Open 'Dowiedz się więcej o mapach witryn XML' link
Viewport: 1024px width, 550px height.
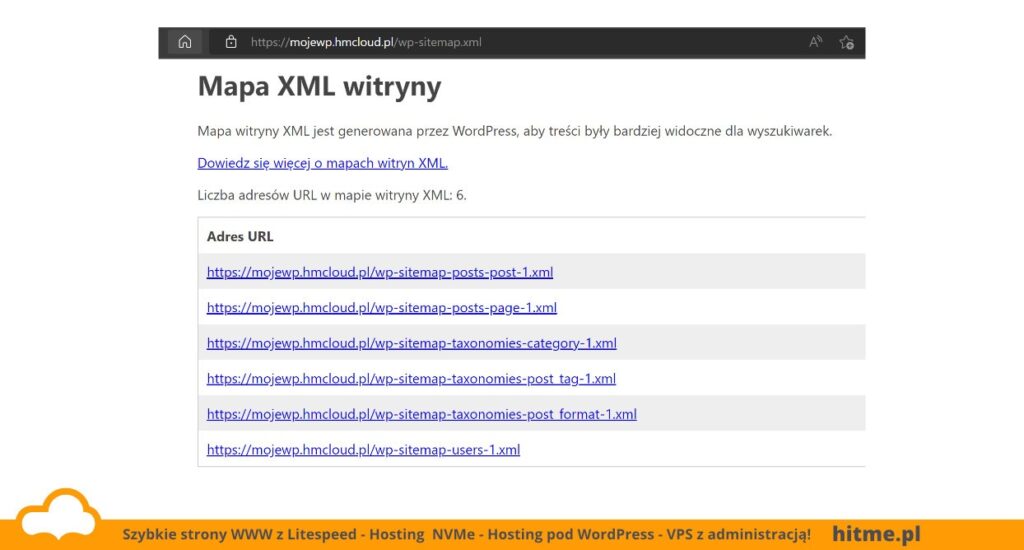[x=323, y=163]
